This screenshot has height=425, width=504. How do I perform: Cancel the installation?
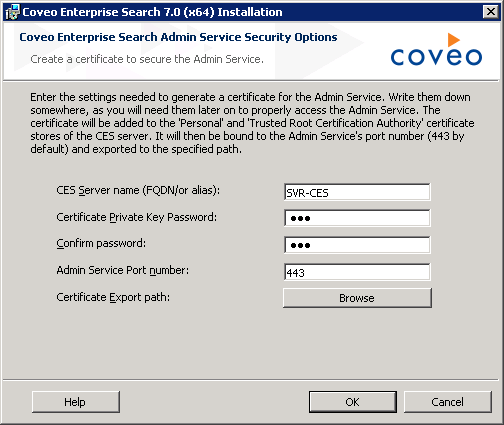click(448, 402)
